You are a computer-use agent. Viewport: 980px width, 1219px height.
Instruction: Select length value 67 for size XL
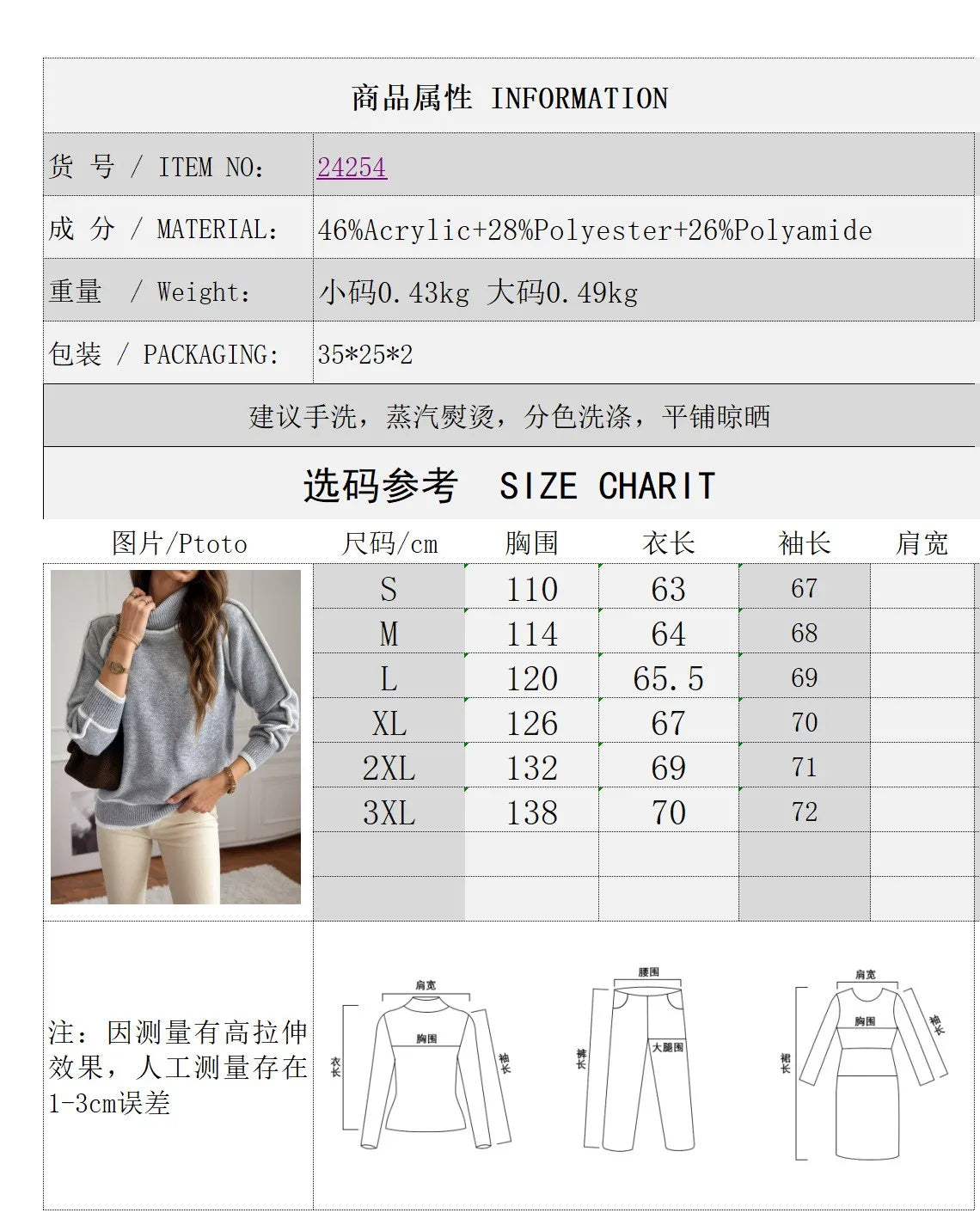pos(669,722)
